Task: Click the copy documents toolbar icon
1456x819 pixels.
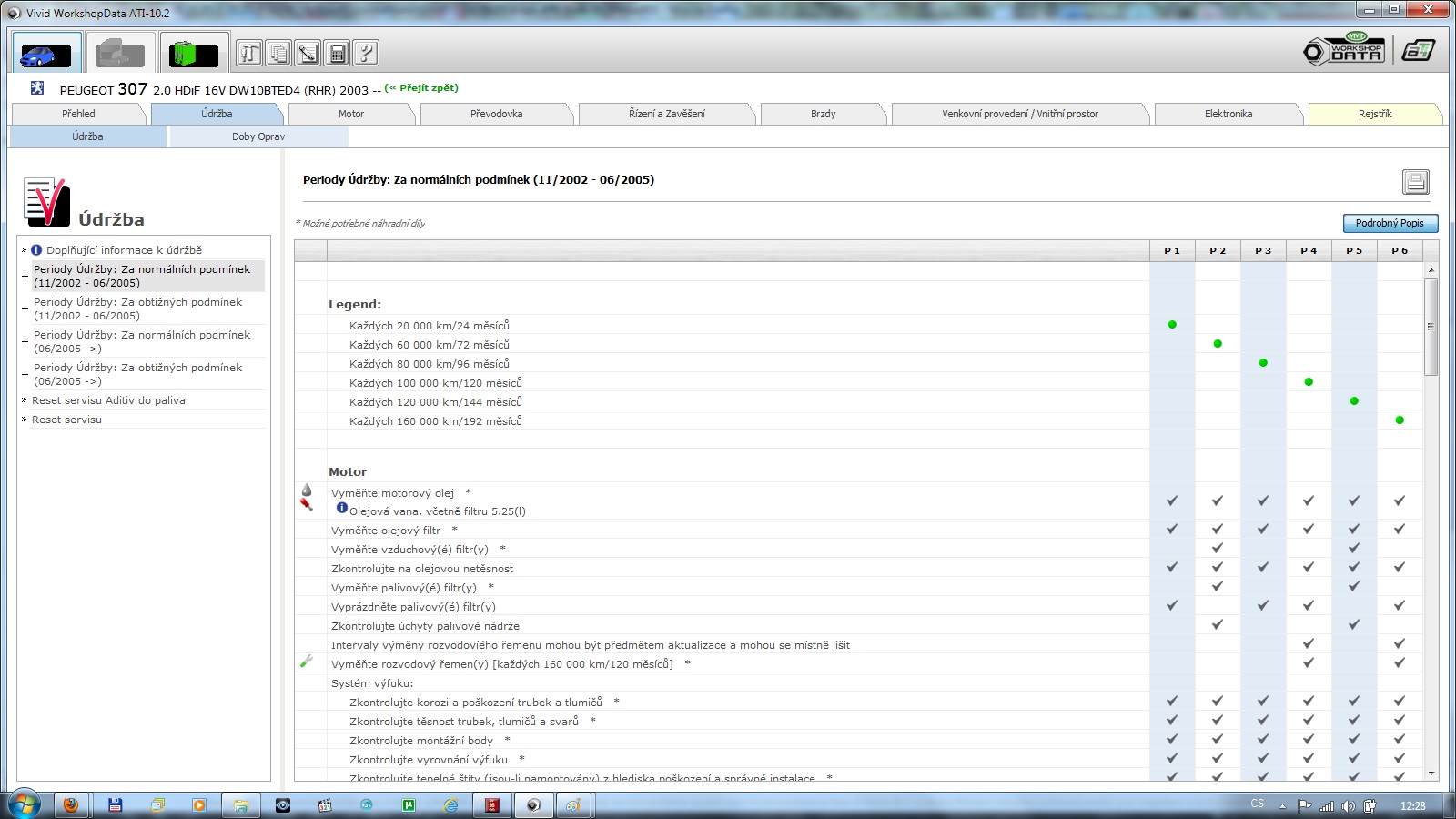Action: [278, 53]
